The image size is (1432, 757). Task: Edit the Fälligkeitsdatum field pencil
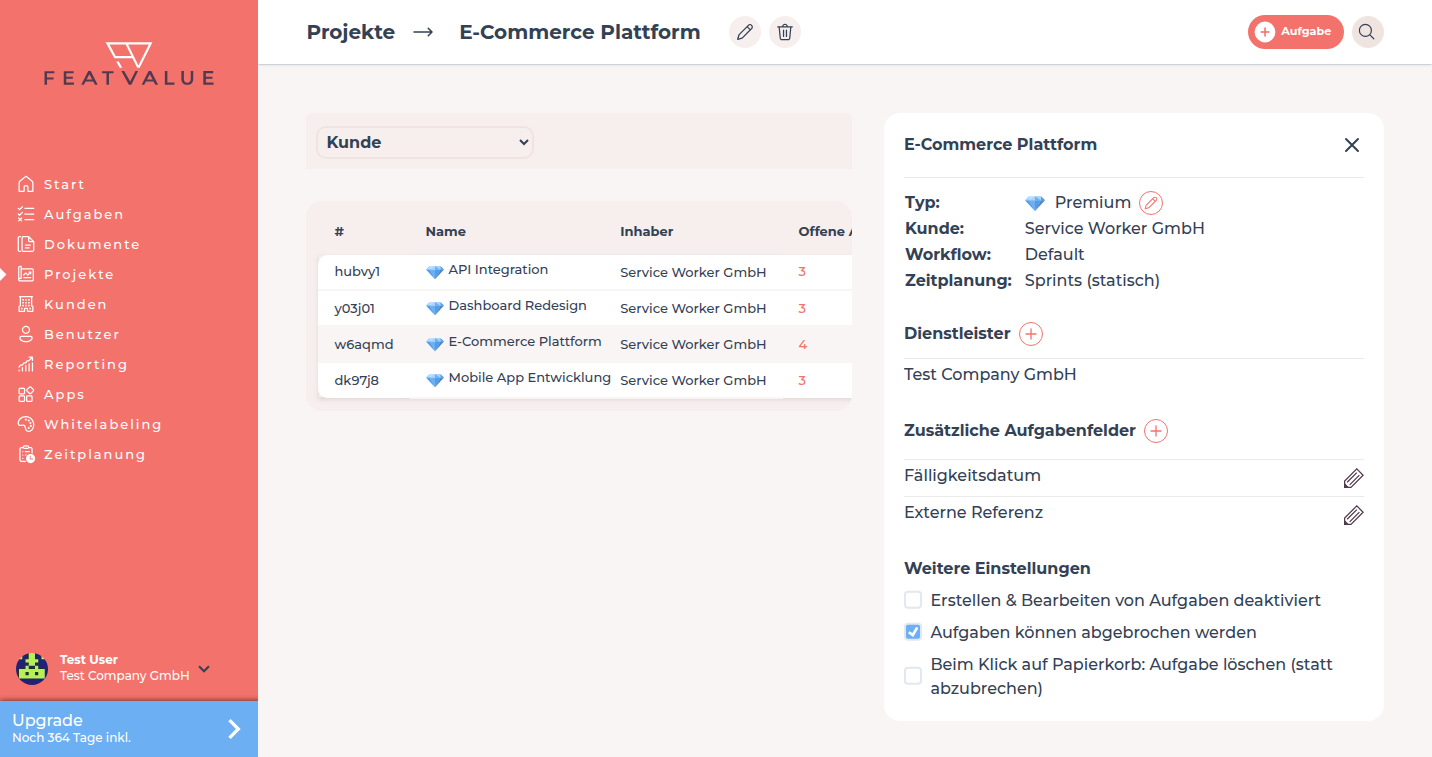click(1353, 478)
